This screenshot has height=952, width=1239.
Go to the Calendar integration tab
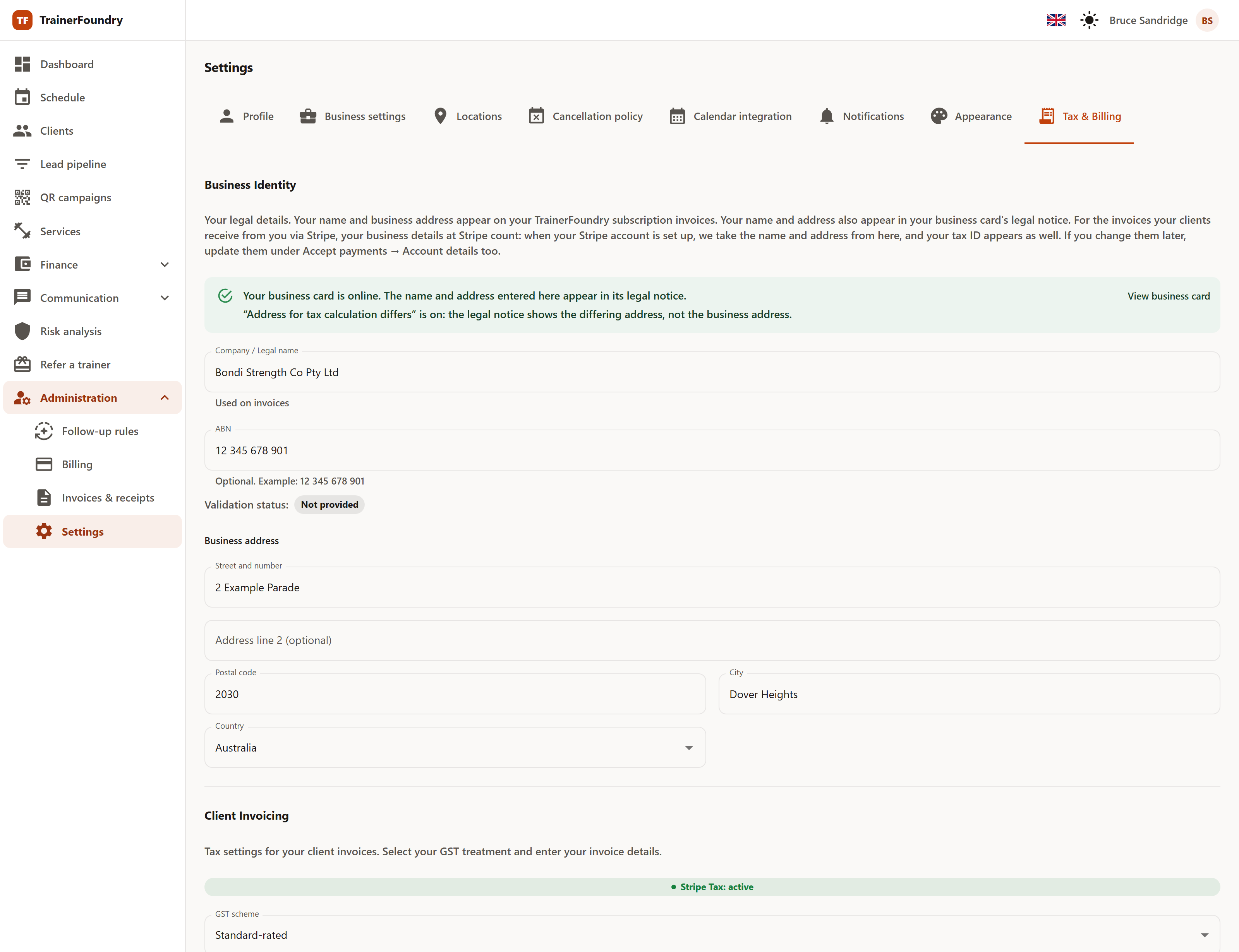pos(730,116)
